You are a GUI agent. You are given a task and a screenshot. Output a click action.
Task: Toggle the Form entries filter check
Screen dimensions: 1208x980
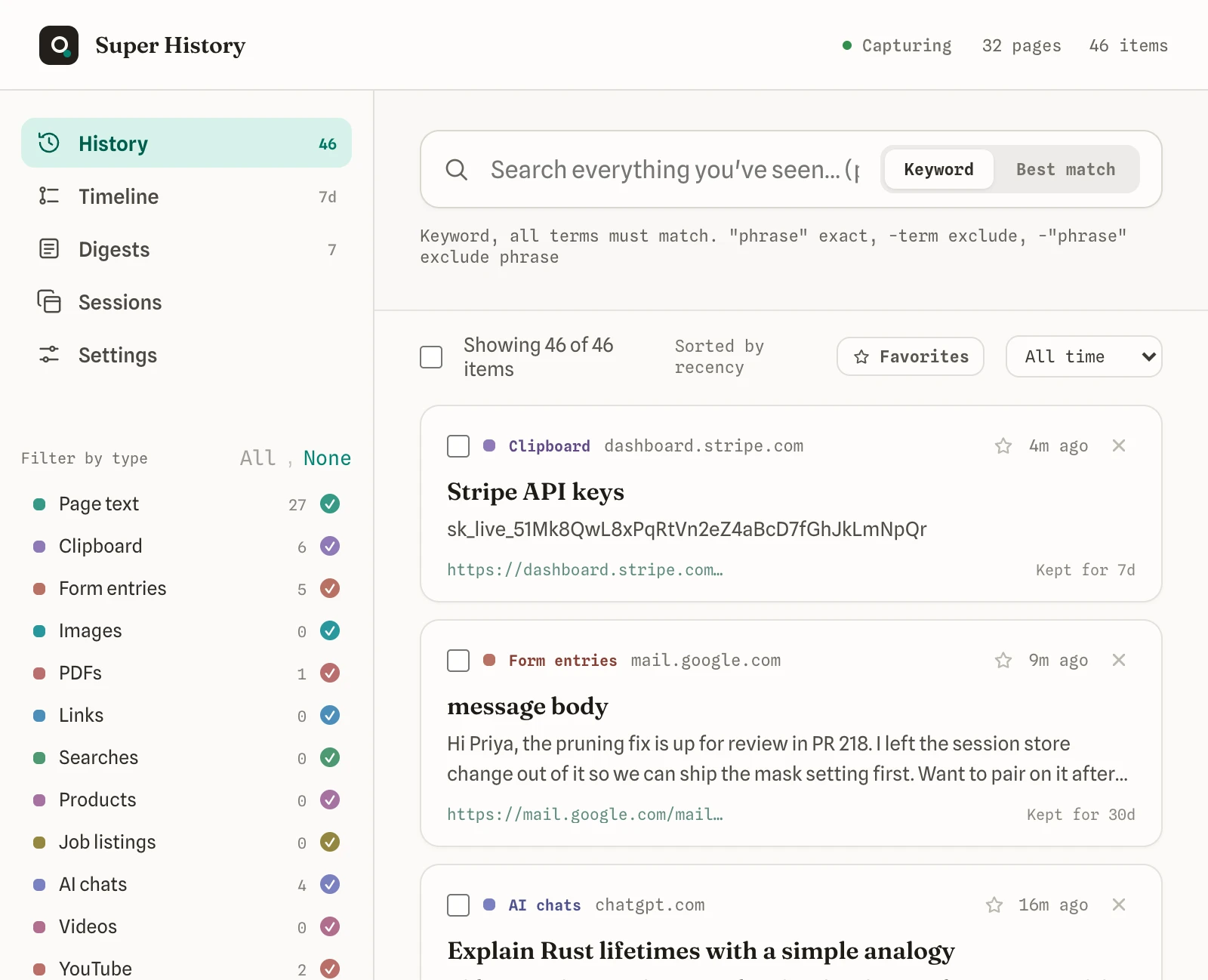tap(330, 588)
